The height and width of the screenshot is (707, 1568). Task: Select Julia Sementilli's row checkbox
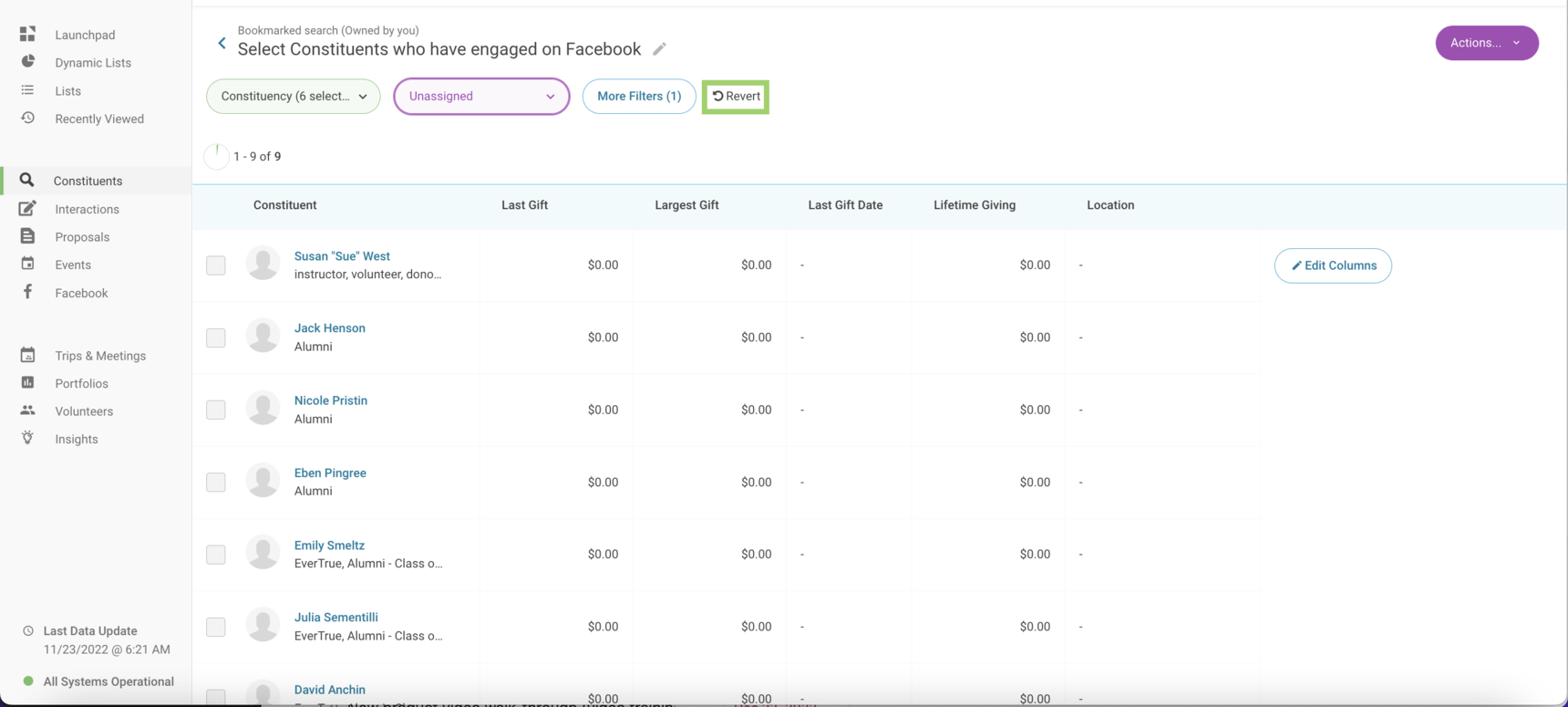pyautogui.click(x=216, y=627)
